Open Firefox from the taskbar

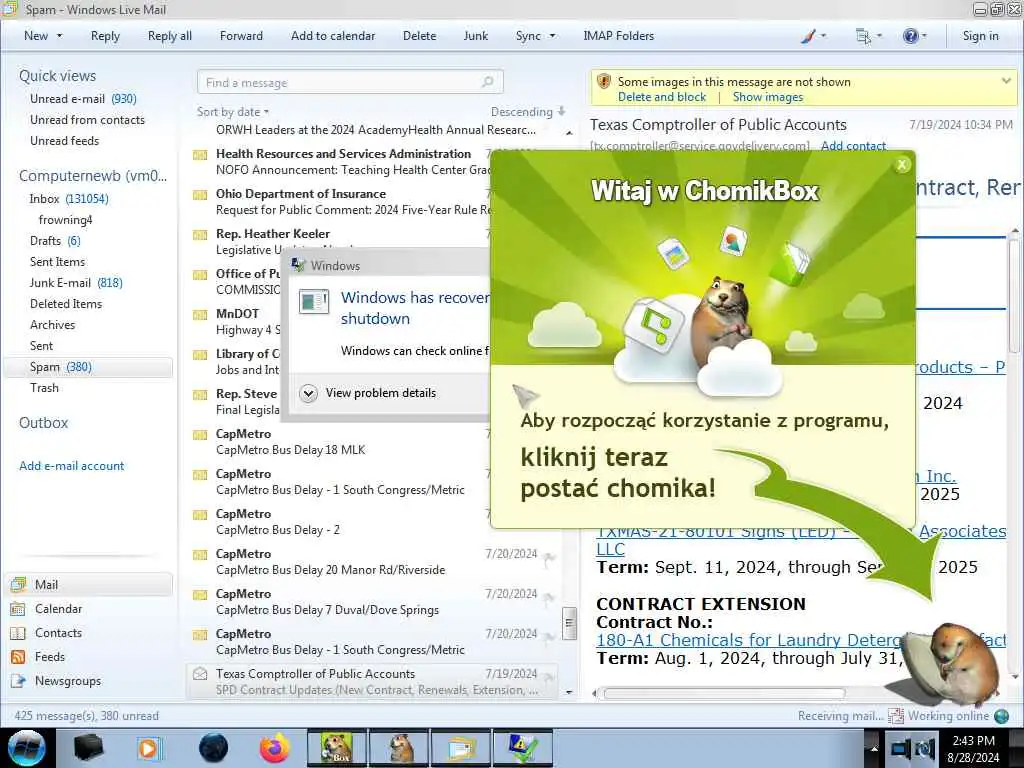tap(275, 748)
